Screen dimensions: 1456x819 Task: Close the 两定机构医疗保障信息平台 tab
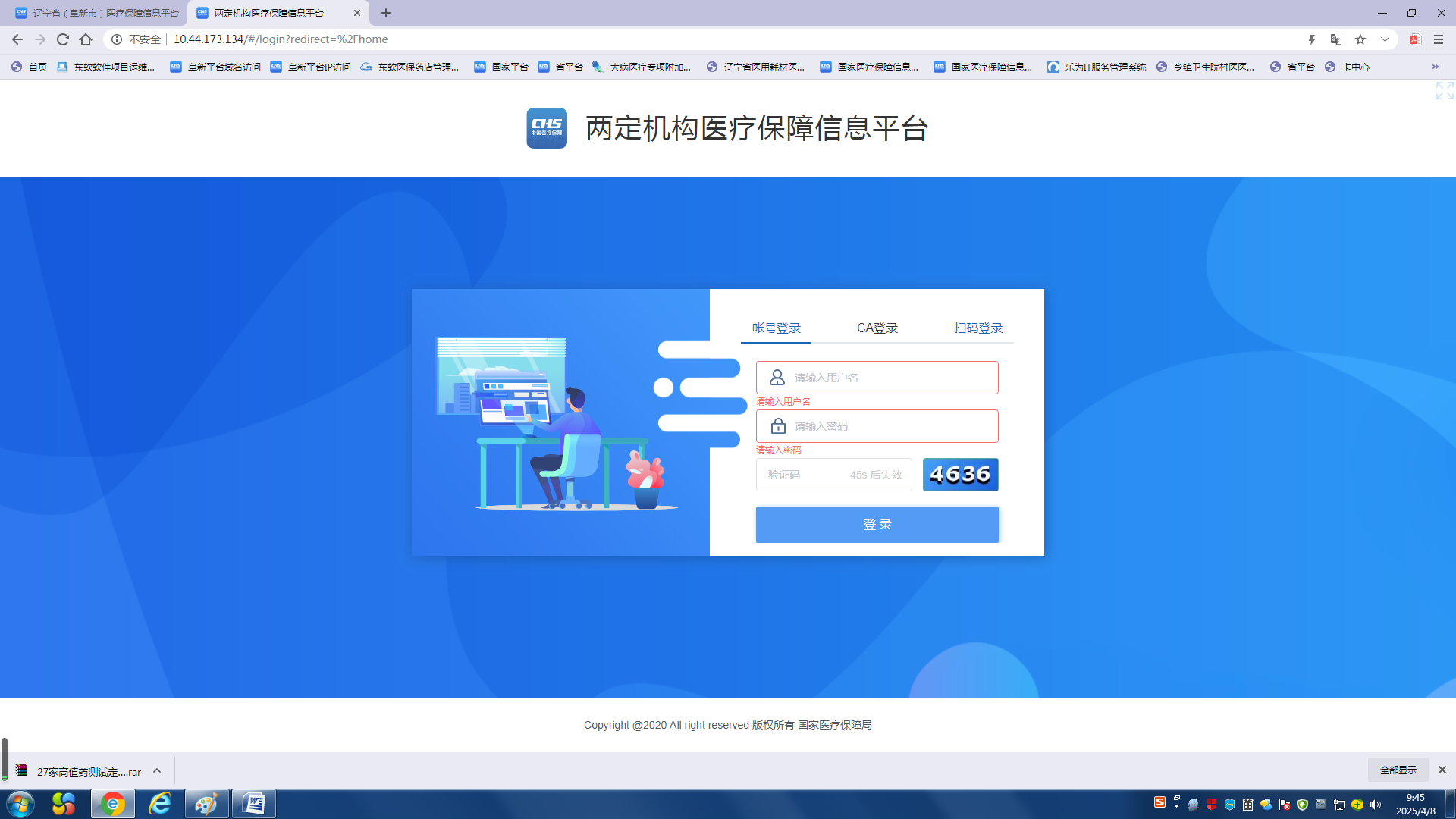(357, 13)
